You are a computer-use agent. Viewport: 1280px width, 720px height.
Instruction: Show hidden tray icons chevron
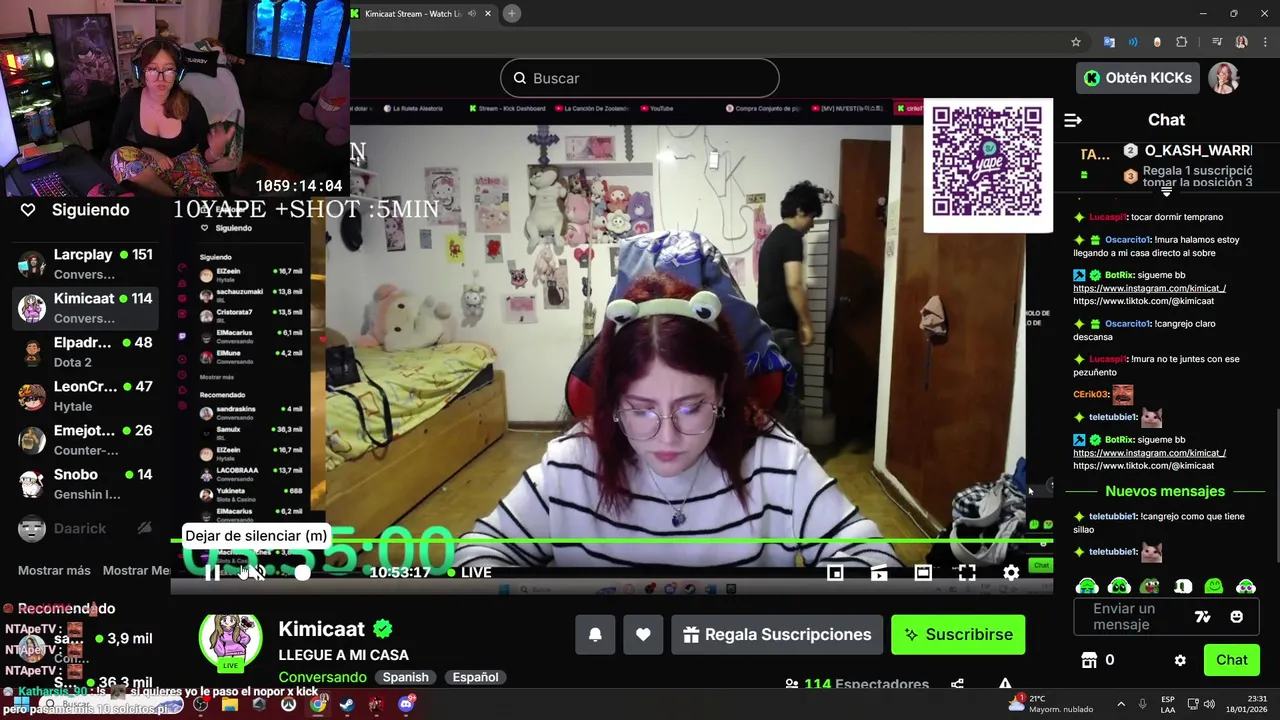point(1120,704)
